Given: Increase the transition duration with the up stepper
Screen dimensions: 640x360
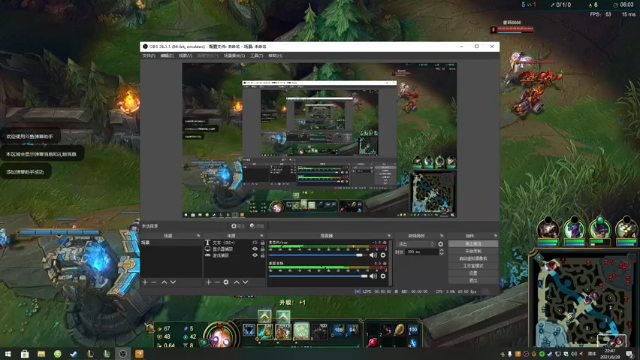Looking at the screenshot, I should coord(441,250).
